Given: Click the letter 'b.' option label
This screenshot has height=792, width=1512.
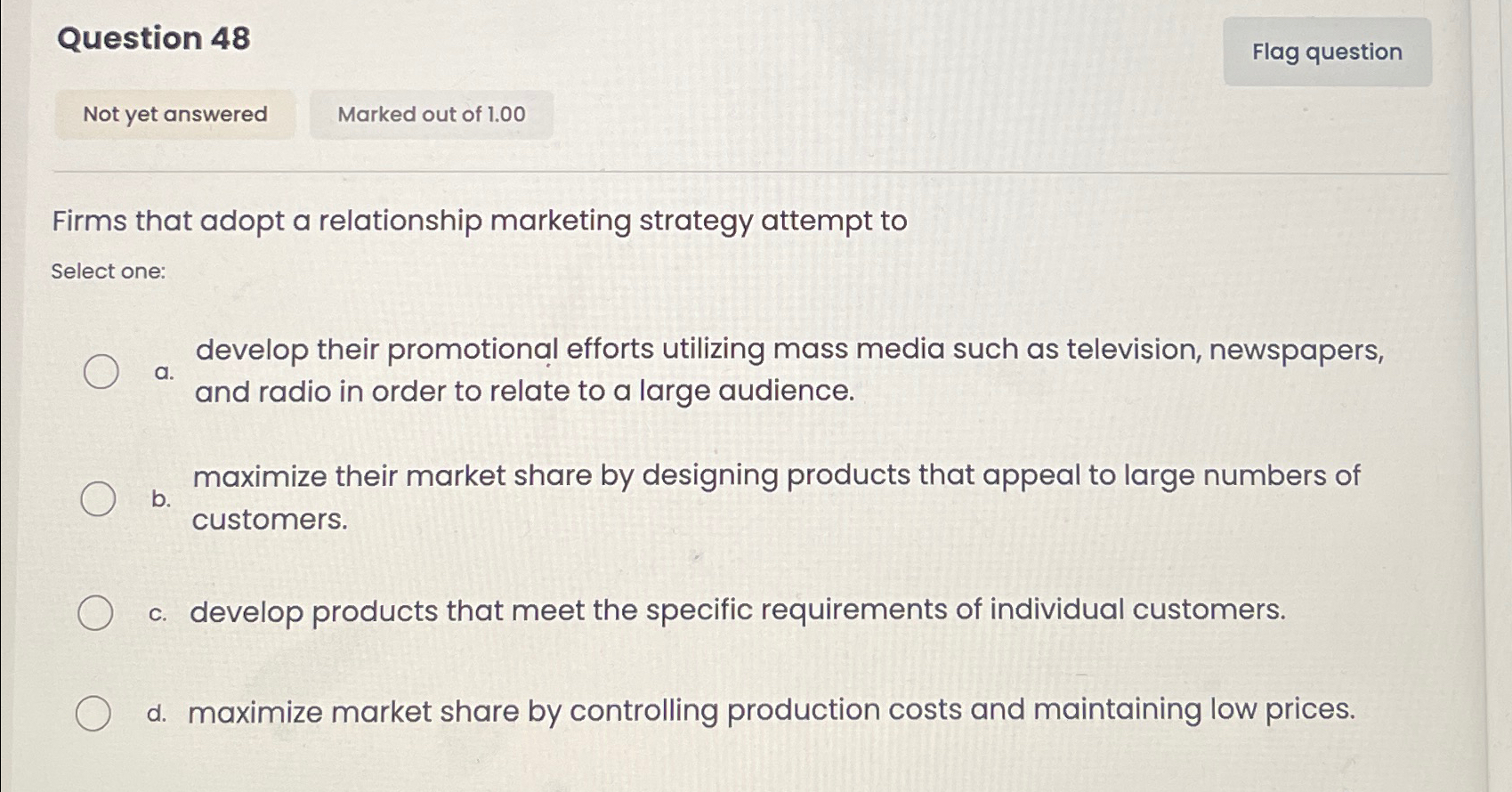Looking at the screenshot, I should coord(161,499).
